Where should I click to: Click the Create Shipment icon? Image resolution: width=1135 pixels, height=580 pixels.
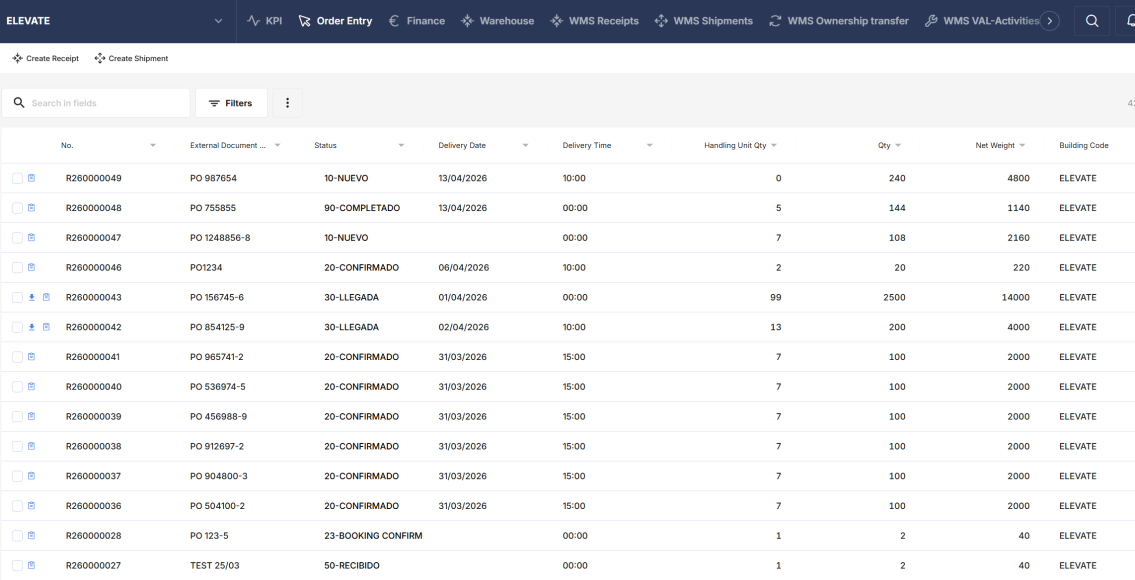99,58
